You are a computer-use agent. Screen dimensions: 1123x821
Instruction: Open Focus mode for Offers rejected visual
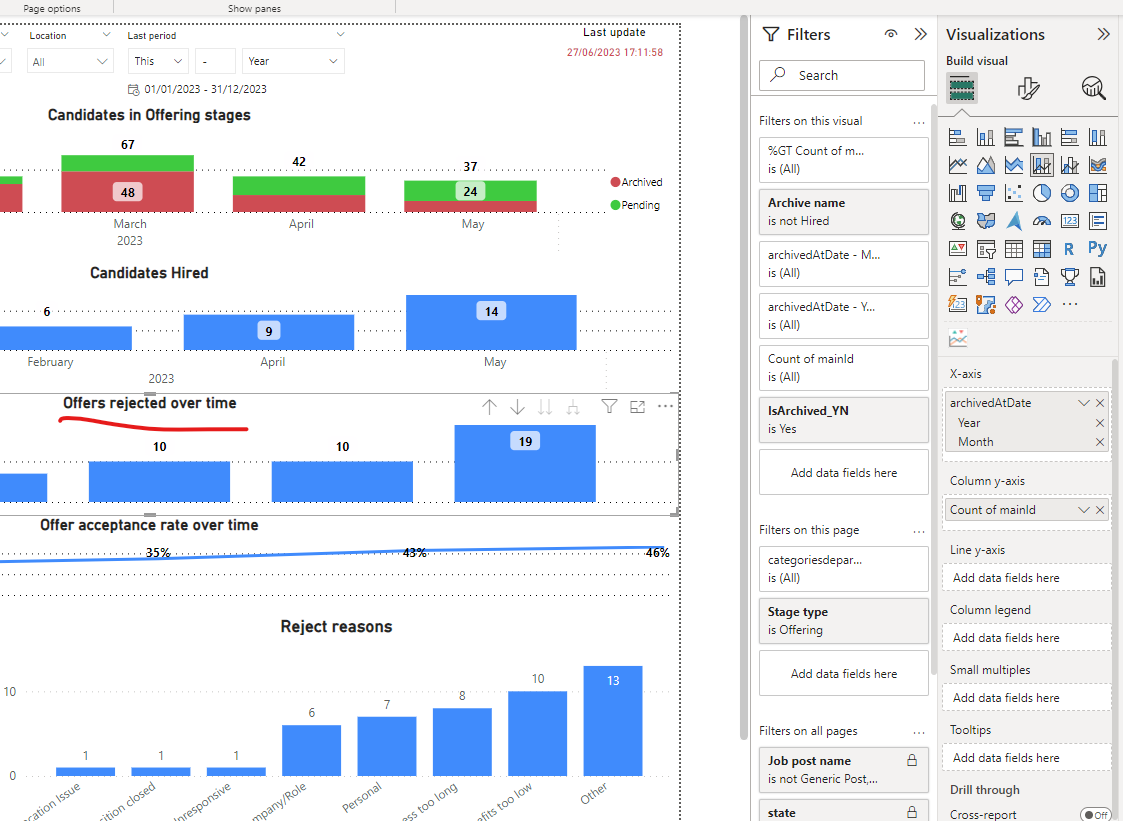637,407
